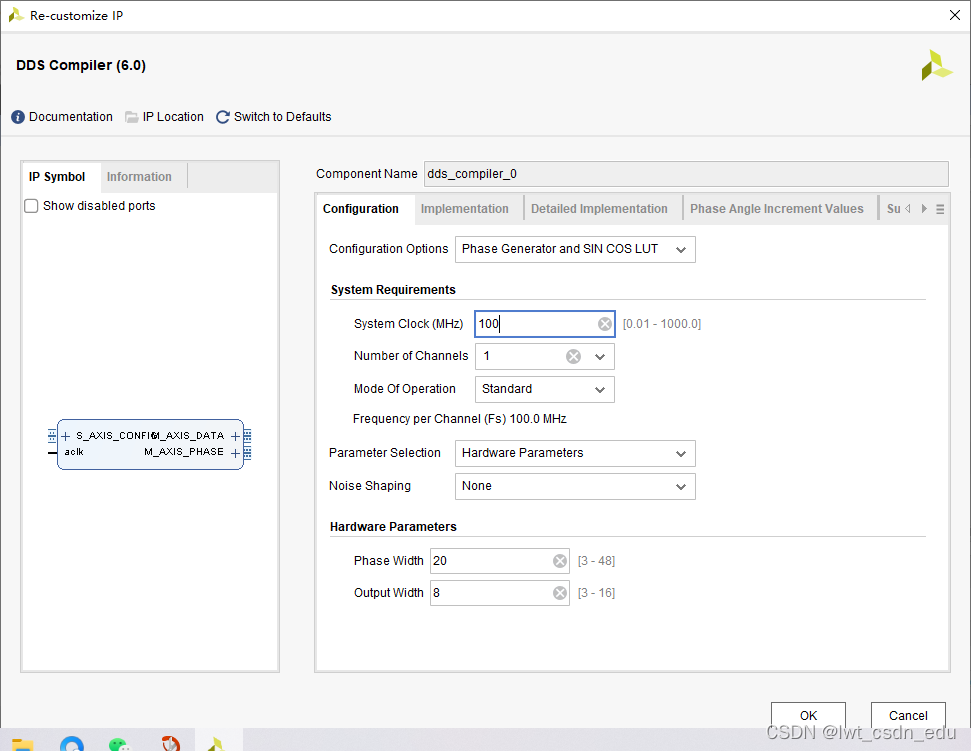971x751 pixels.
Task: Open the Parameter Selection dropdown
Action: 575,453
